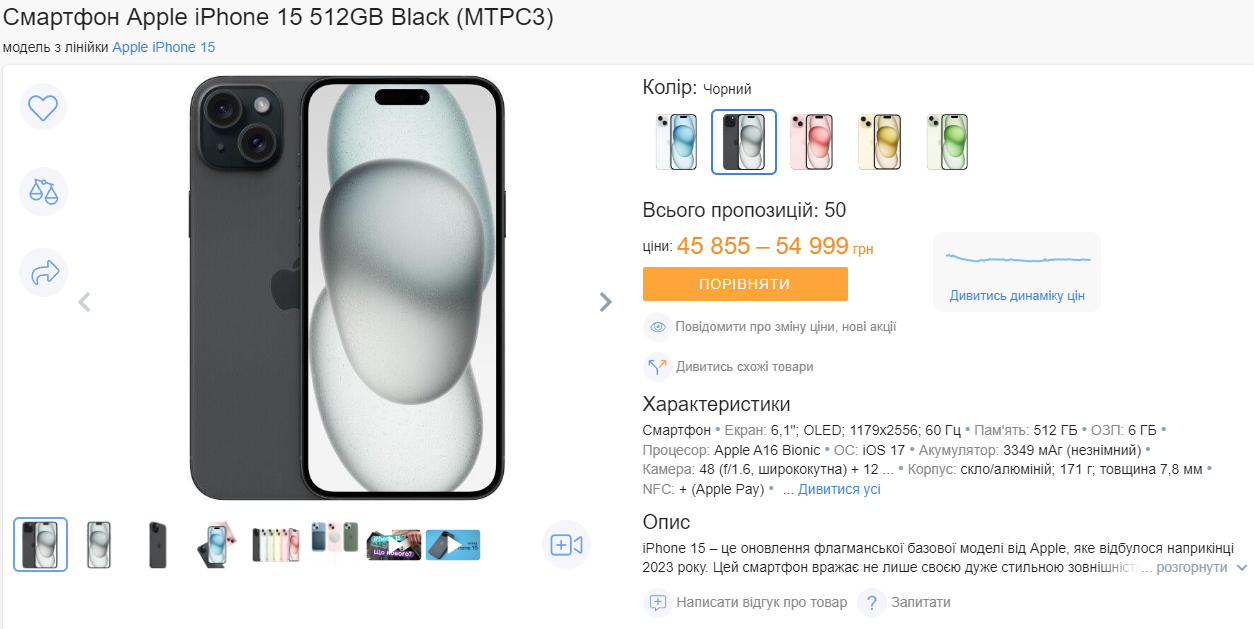
Task: Open the Apple iPhone 15 lineup link
Action: point(164,47)
